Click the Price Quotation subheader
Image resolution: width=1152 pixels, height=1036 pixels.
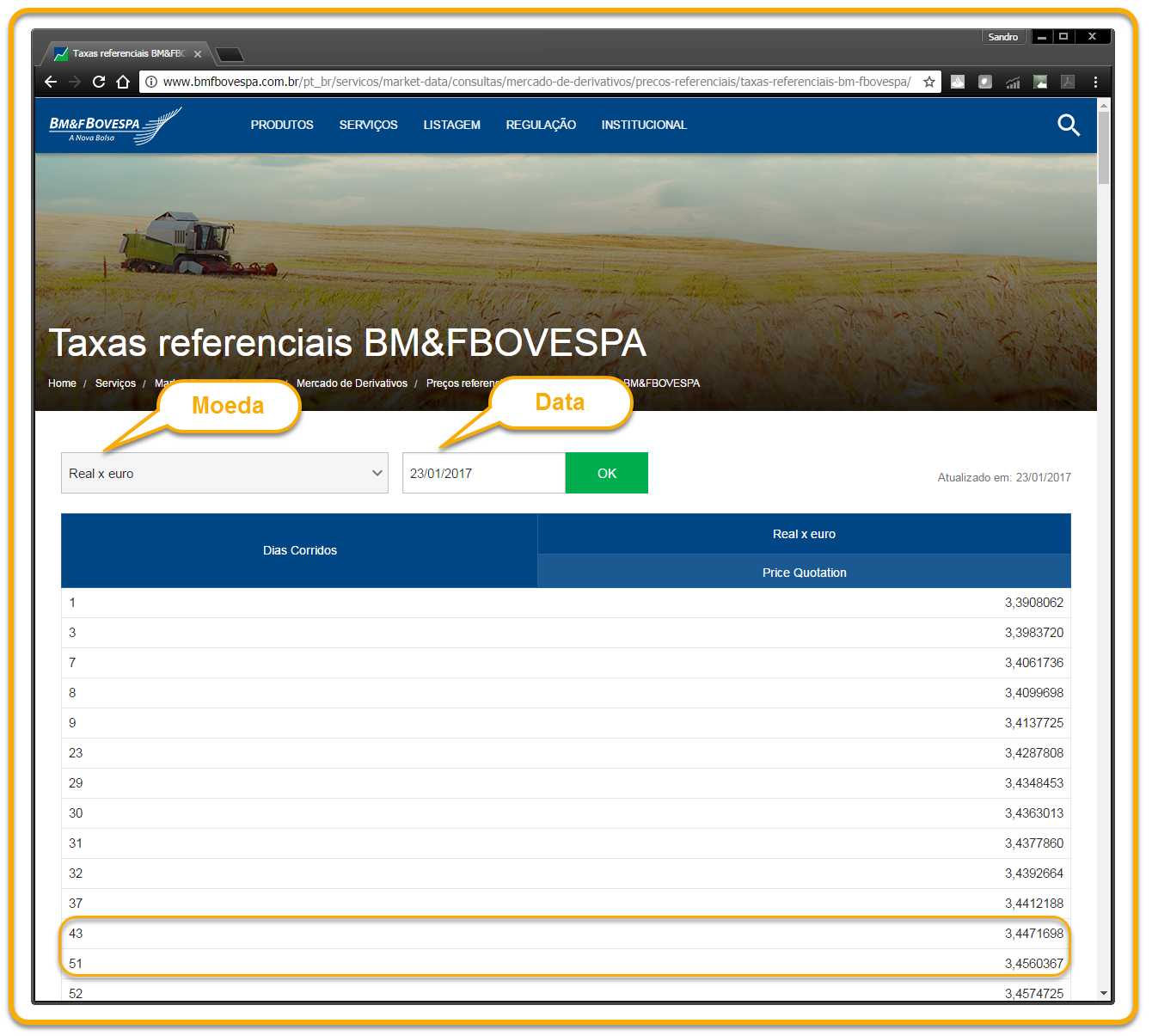[804, 573]
